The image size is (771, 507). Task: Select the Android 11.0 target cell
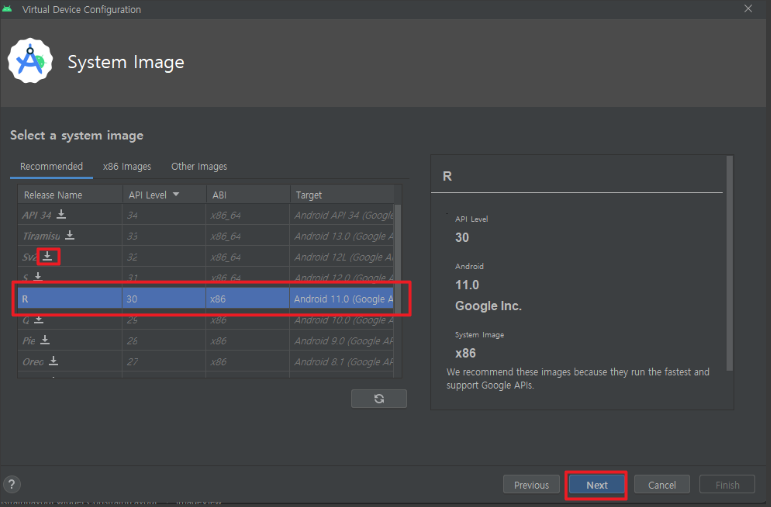click(342, 298)
